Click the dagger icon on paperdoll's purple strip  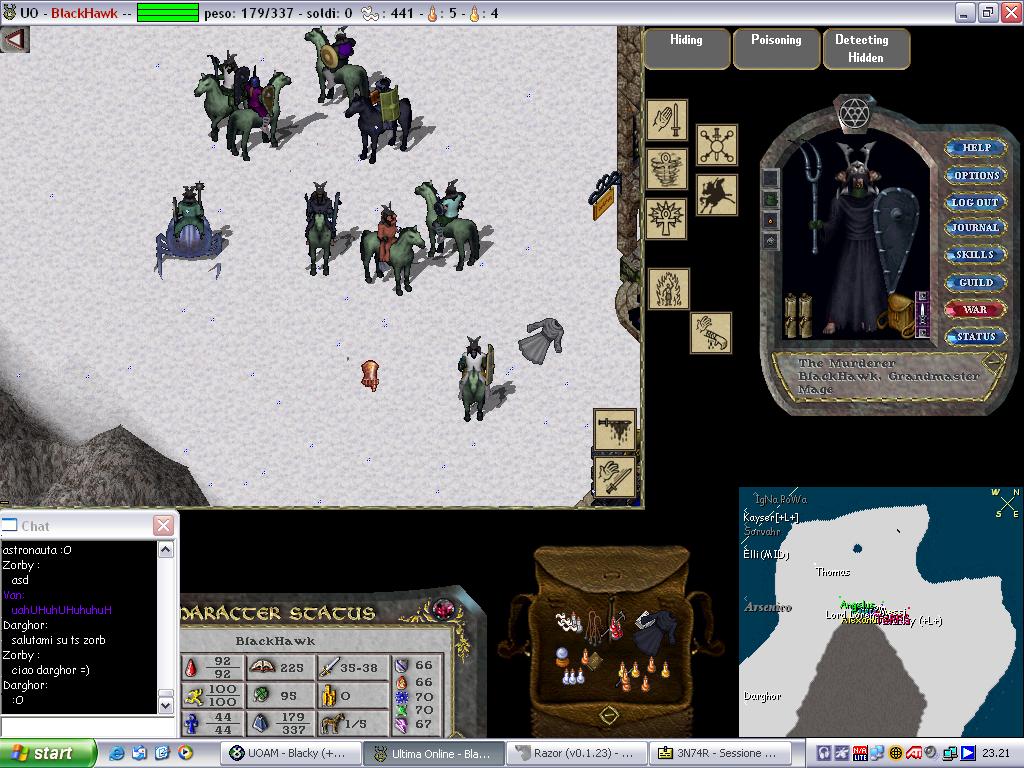click(x=922, y=314)
